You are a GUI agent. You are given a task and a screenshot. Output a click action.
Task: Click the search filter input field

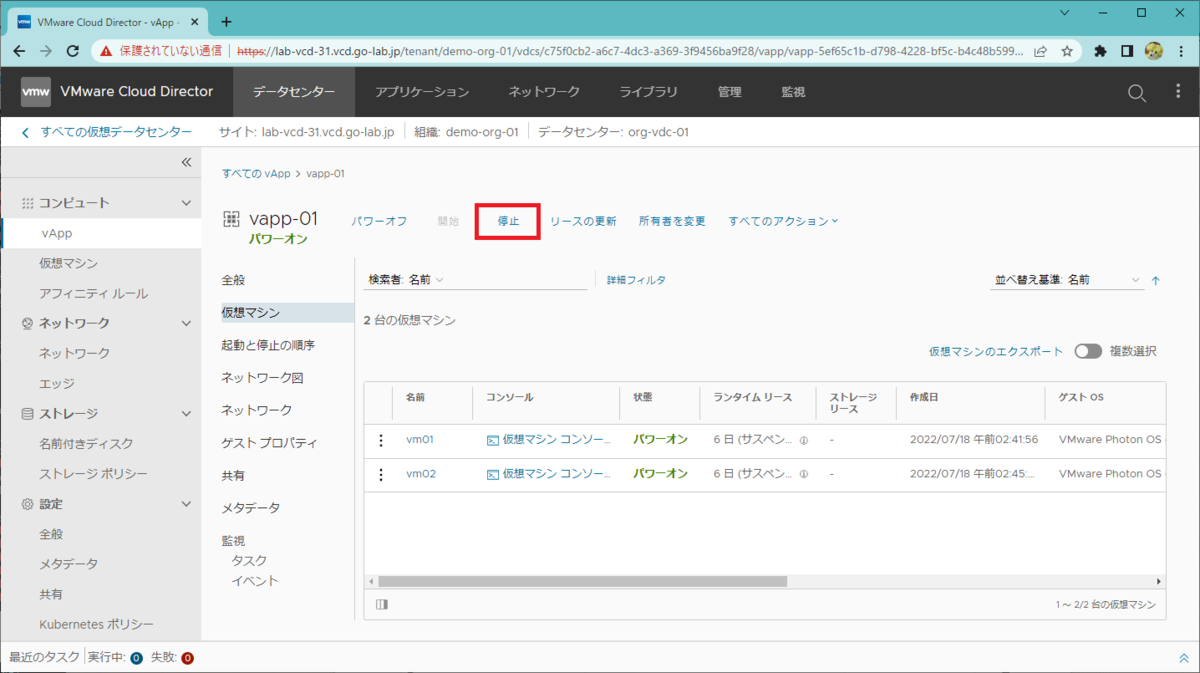pos(516,280)
